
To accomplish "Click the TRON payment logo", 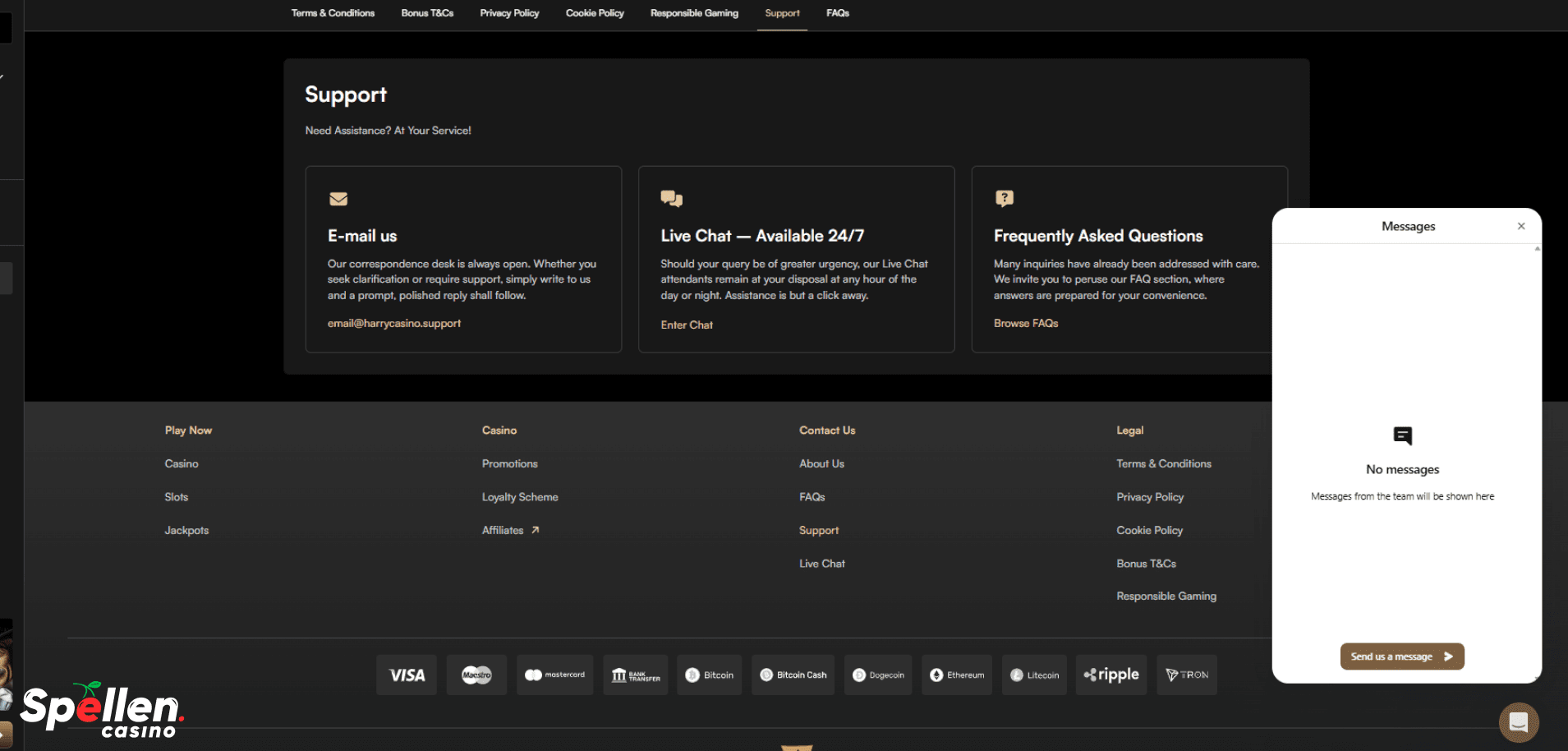I will [x=1186, y=675].
